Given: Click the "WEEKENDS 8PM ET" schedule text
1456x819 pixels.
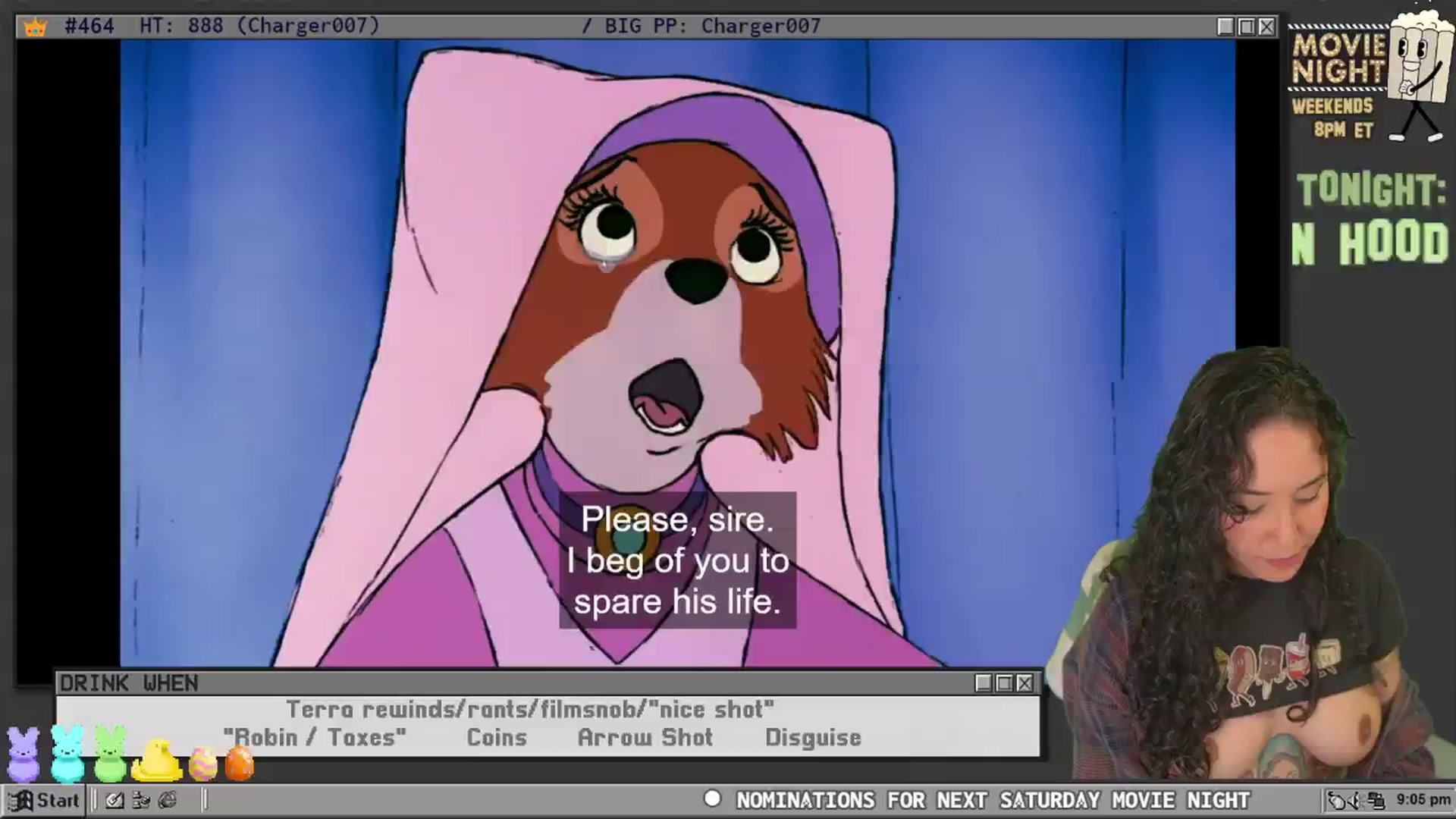Looking at the screenshot, I should pos(1333,118).
